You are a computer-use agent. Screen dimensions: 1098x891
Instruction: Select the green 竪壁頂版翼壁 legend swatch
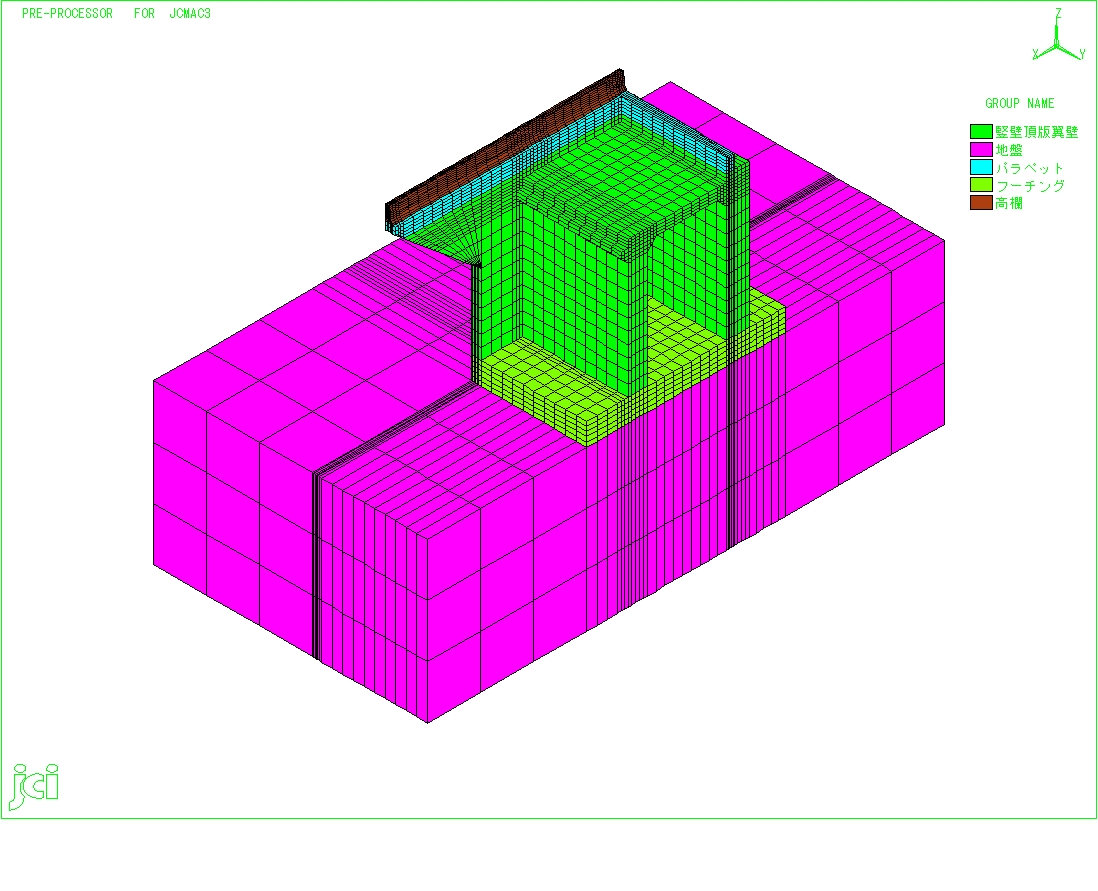[980, 132]
